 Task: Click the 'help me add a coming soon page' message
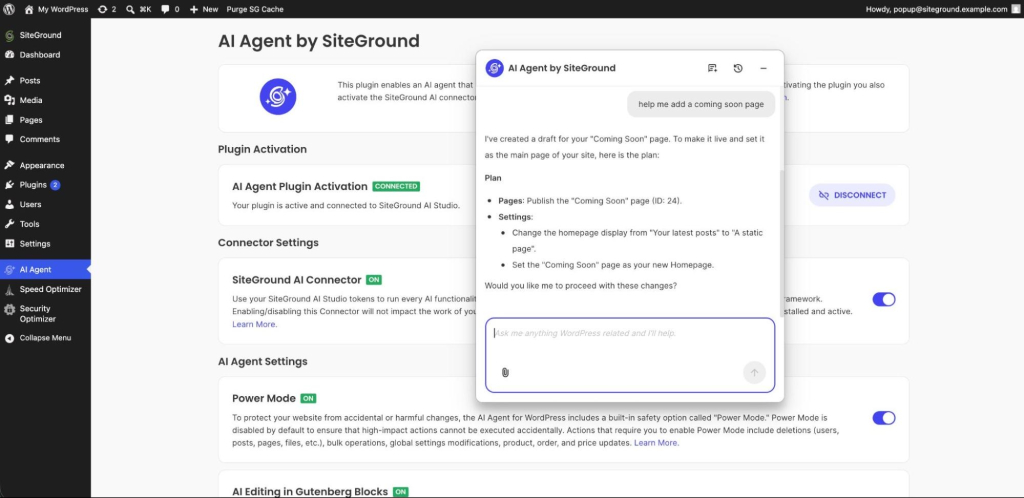coord(701,104)
